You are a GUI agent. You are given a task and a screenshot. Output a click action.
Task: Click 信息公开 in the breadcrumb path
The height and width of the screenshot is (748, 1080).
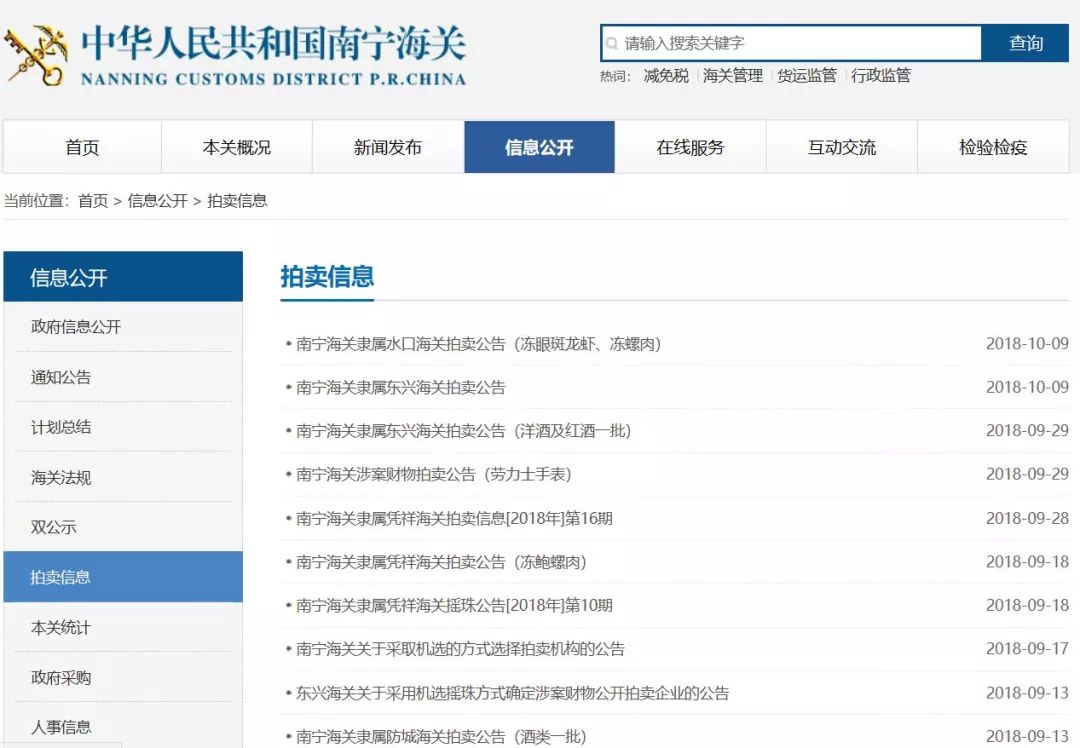(158, 201)
